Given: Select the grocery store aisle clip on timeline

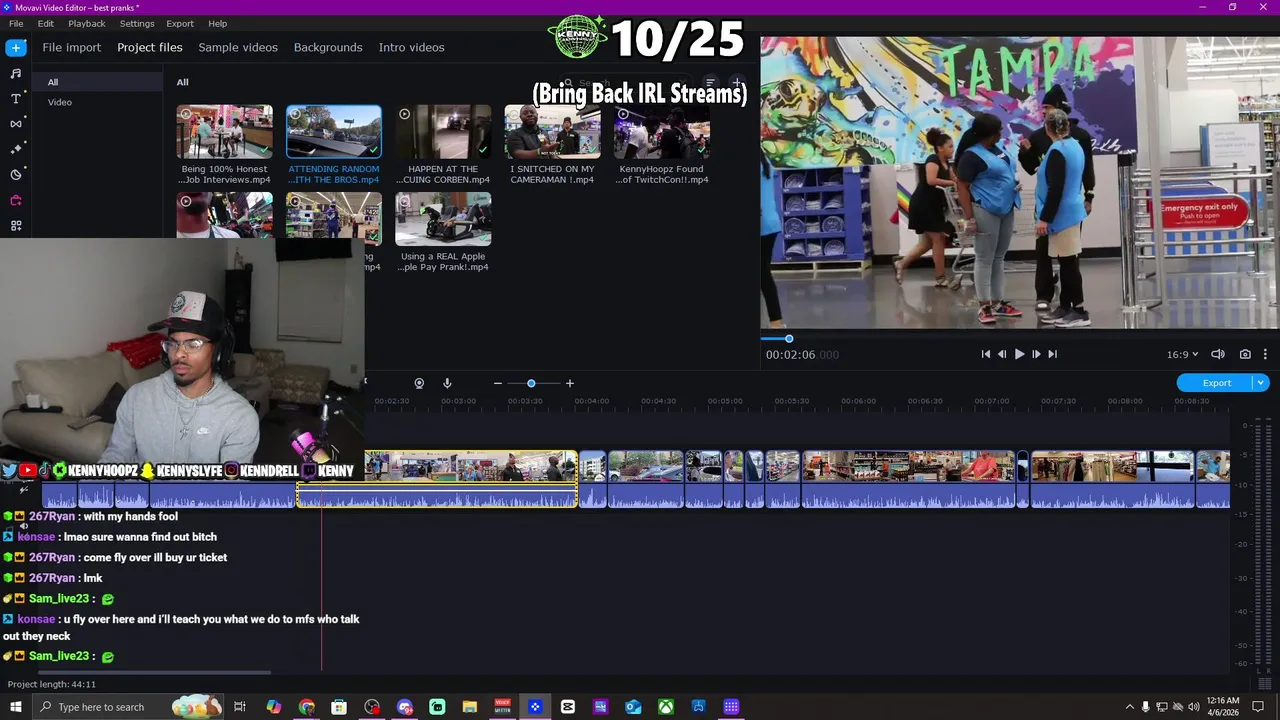Looking at the screenshot, I should point(908,479).
